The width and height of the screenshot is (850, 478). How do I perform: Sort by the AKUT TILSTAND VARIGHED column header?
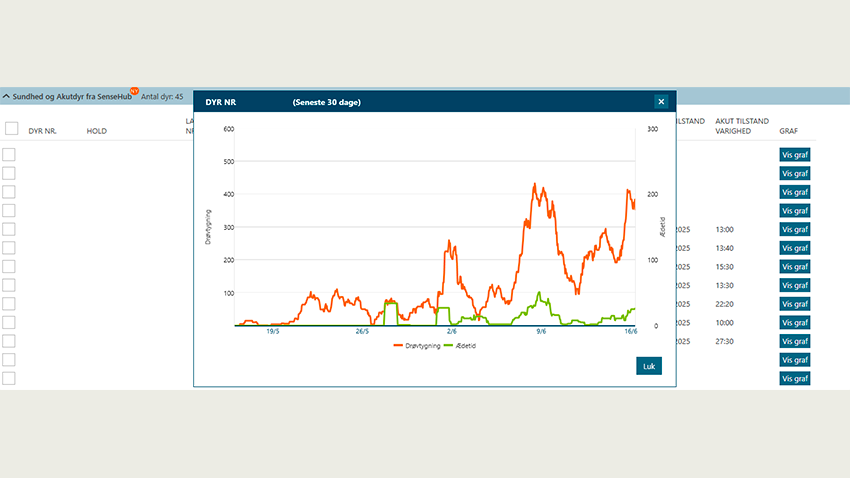[741, 126]
